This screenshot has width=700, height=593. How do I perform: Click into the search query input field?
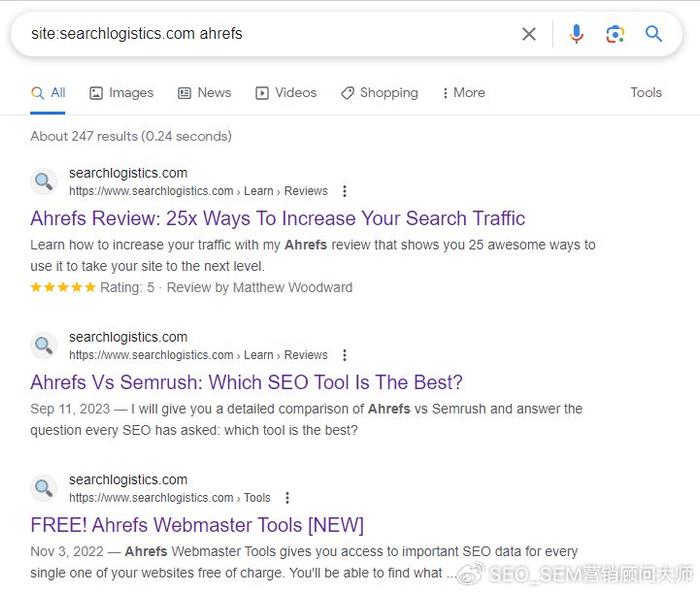pos(268,34)
